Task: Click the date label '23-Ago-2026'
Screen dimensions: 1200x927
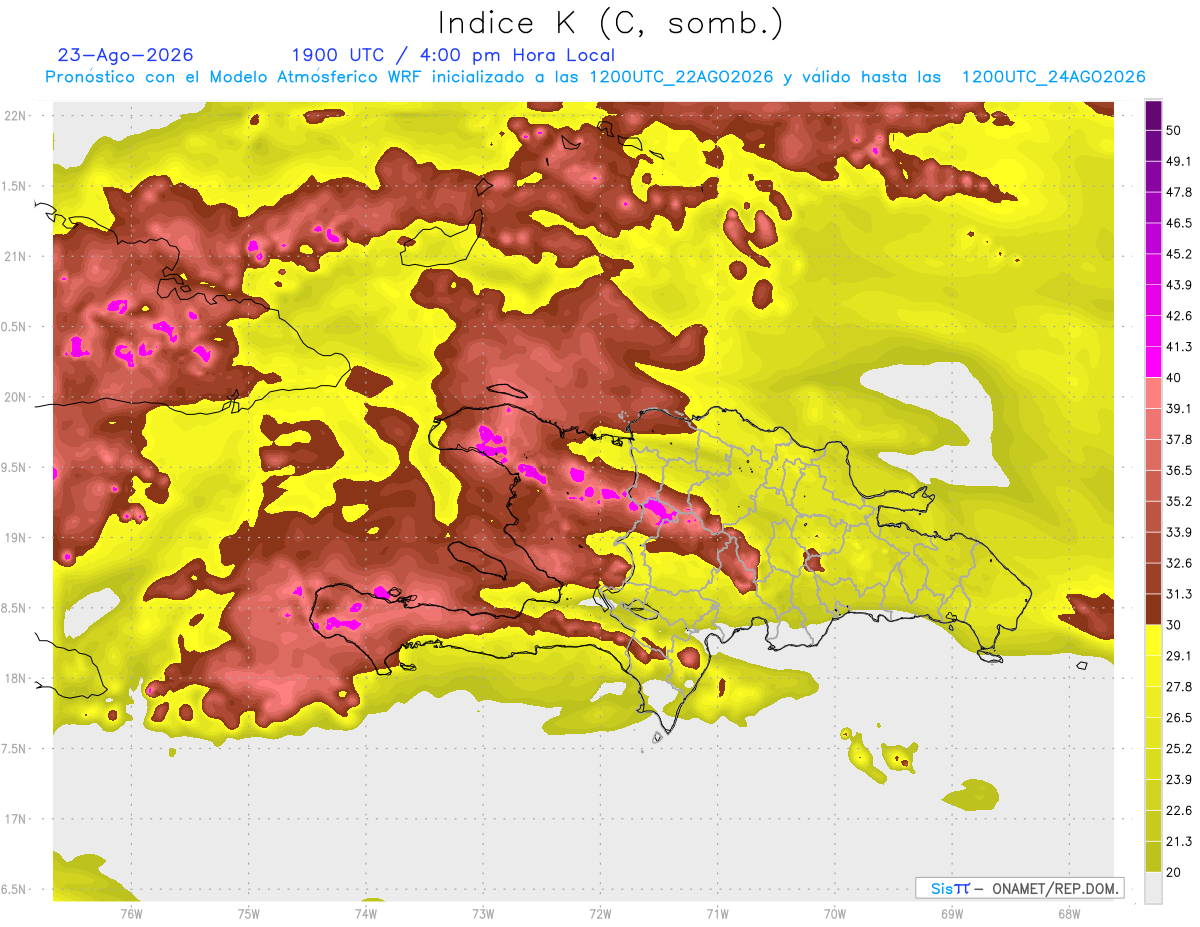Action: tap(126, 55)
